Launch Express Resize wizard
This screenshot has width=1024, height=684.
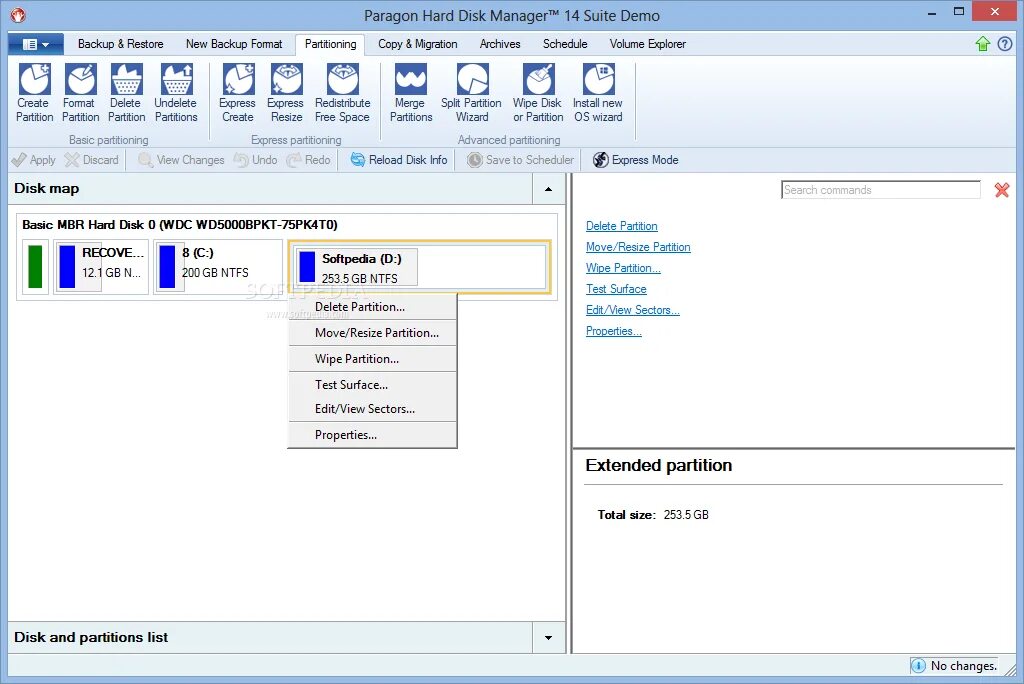(x=285, y=93)
